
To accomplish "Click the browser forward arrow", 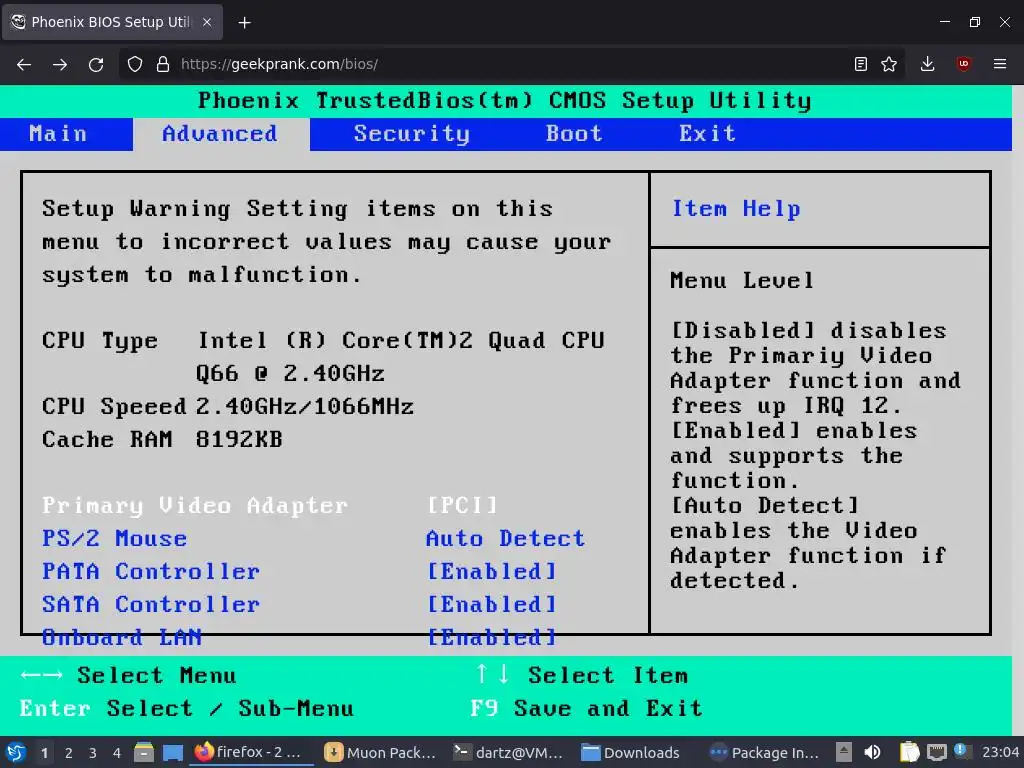I will [60, 64].
